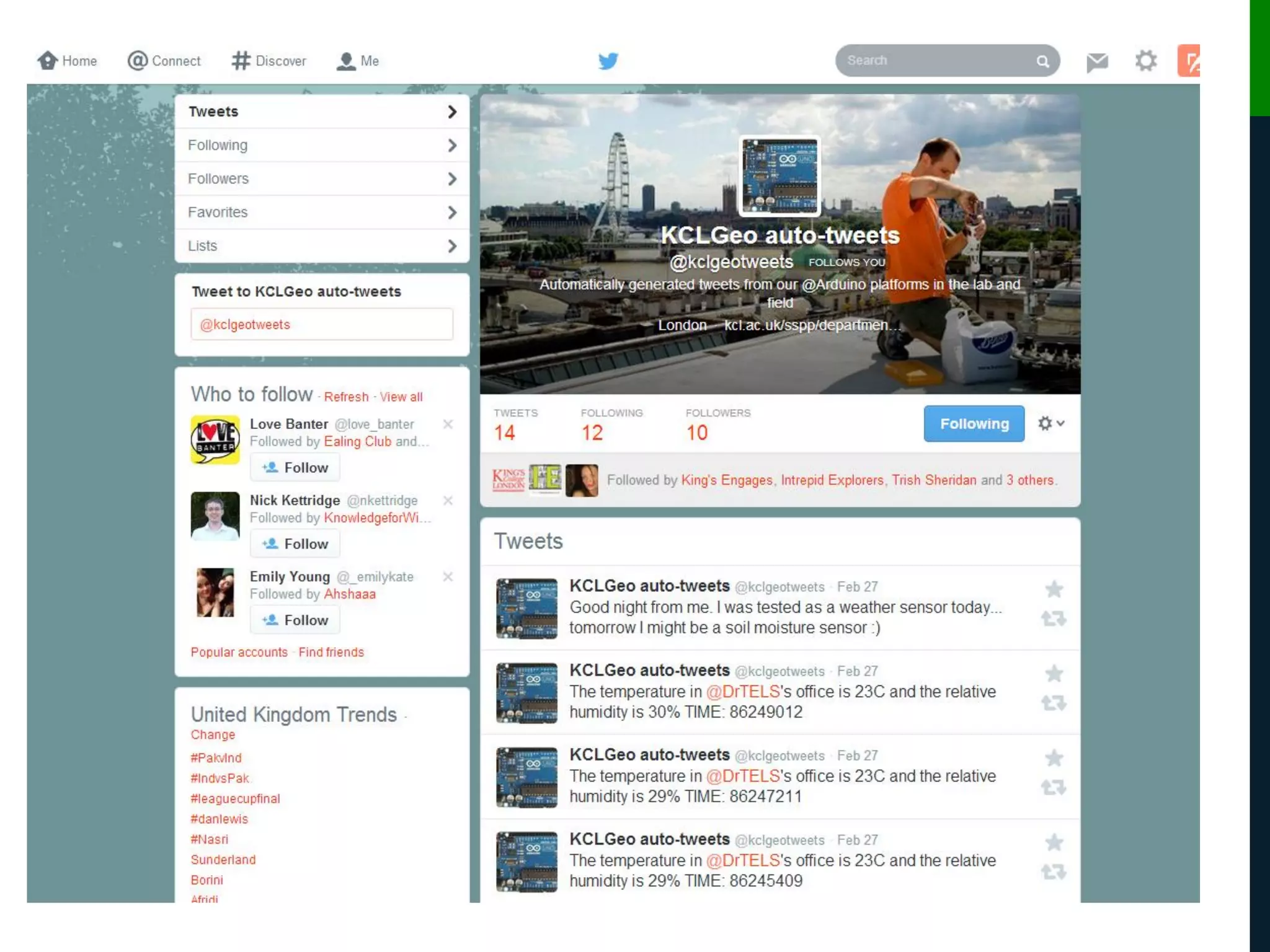Screen dimensions: 1270x952
Task: Open the Arduino profile avatar thumbnail
Action: click(x=779, y=177)
